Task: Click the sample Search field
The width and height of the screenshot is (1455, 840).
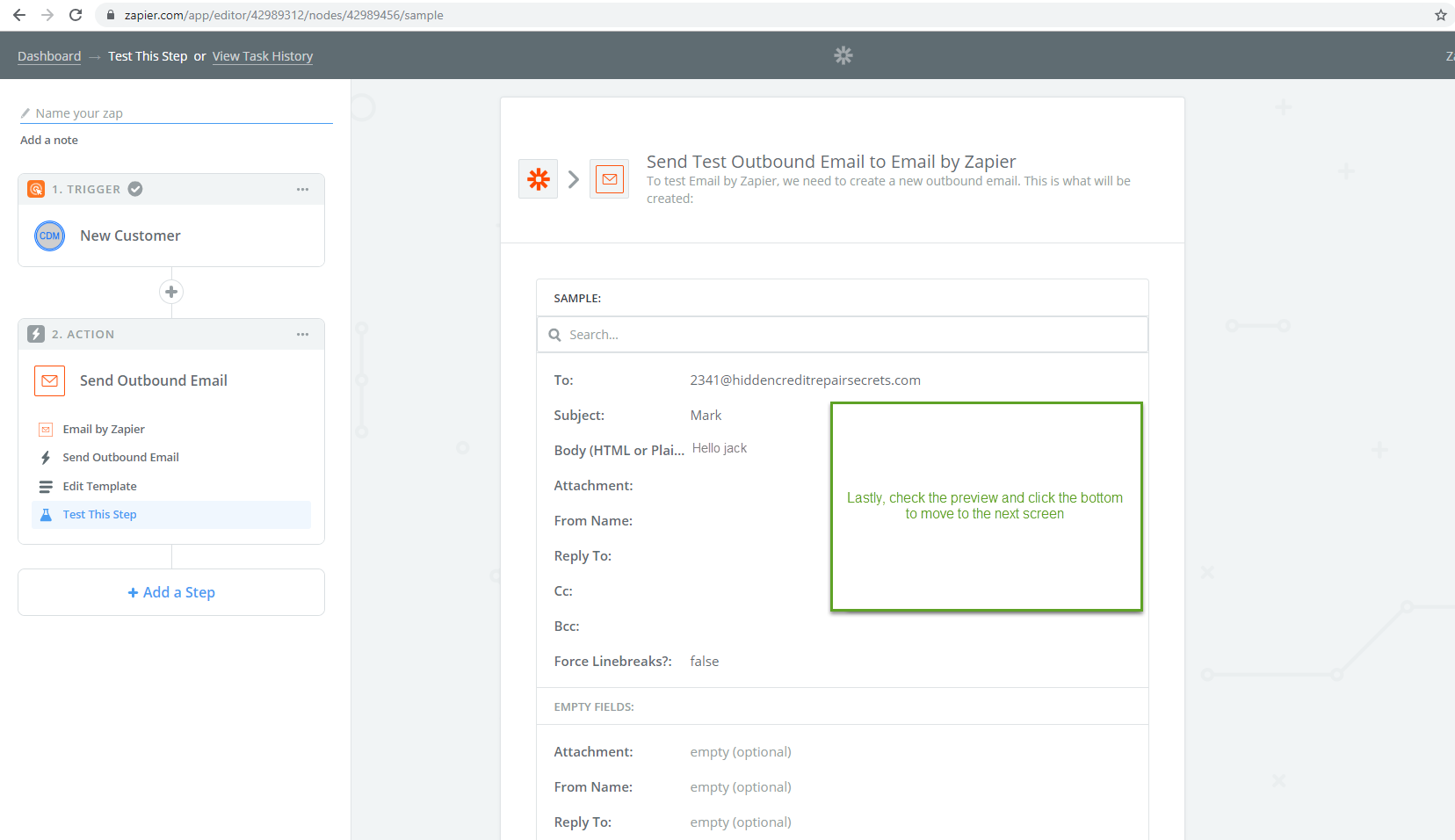Action: click(x=843, y=335)
